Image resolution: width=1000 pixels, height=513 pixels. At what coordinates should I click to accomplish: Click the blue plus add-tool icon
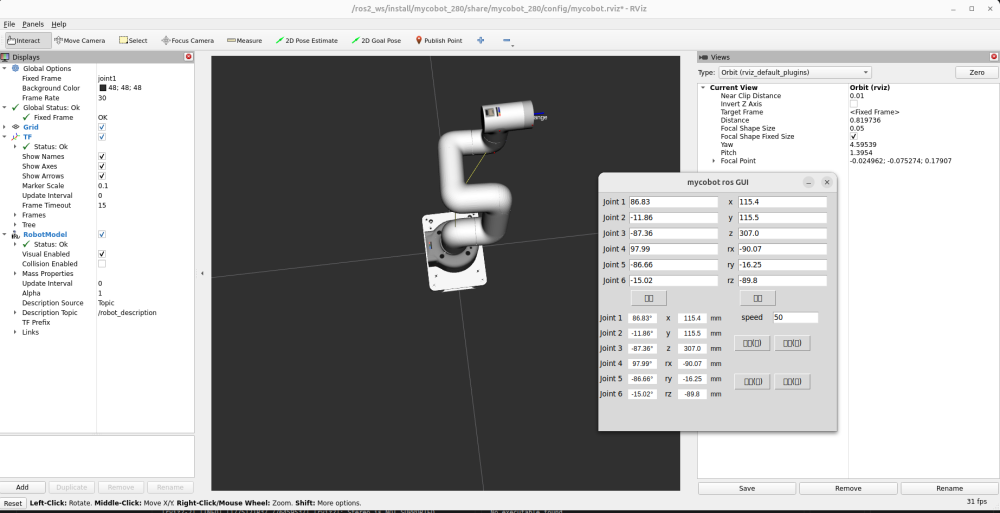pos(480,40)
